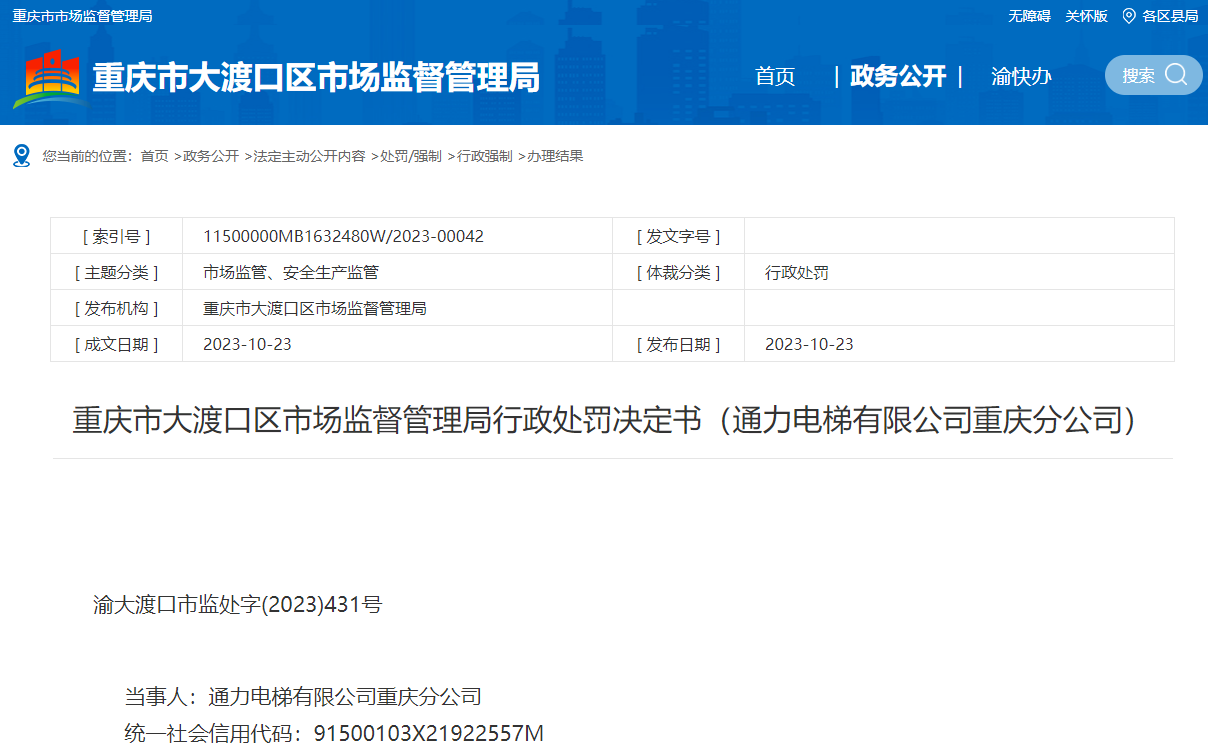Click the index number 11500000MB1632480W/2023-00042 cell

(x=343, y=236)
